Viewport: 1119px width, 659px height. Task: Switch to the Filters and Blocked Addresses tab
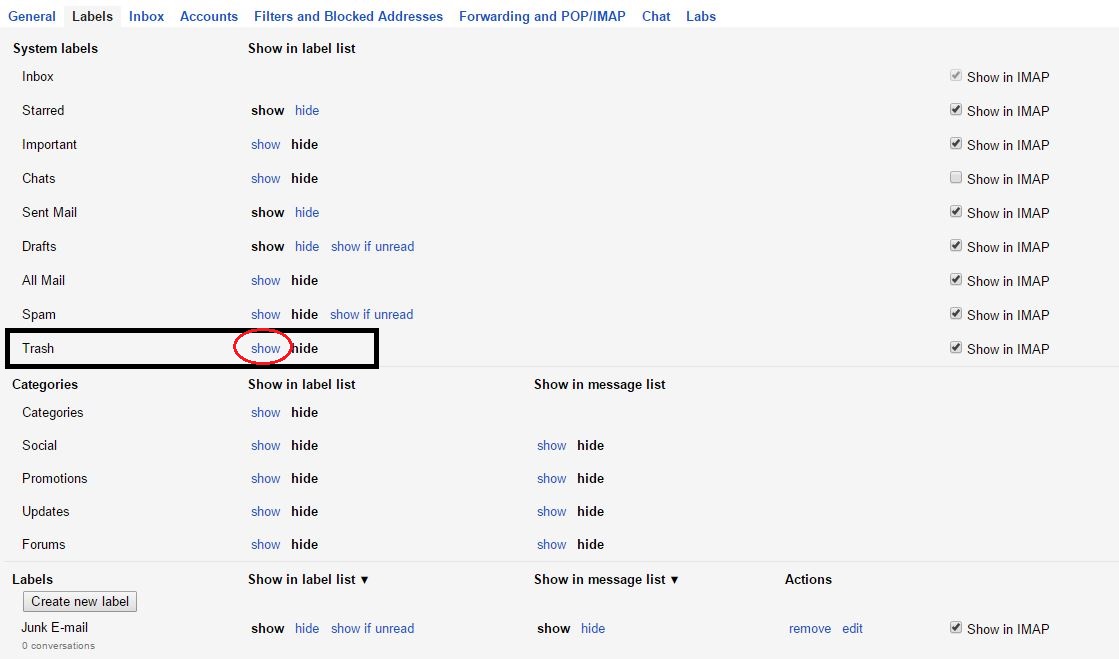(x=348, y=16)
